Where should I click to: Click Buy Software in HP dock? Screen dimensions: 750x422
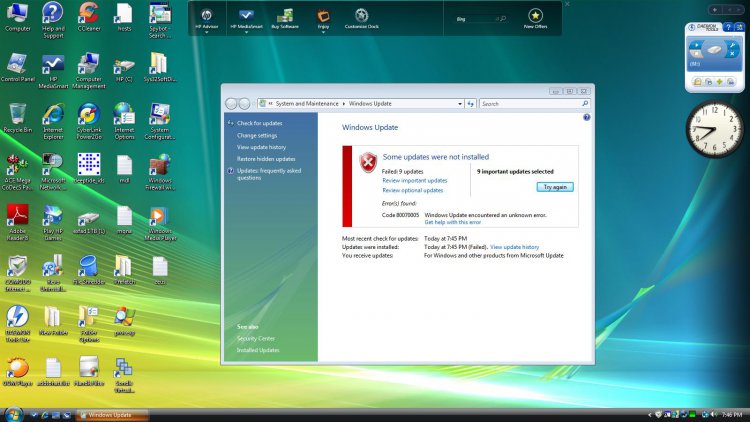point(285,19)
